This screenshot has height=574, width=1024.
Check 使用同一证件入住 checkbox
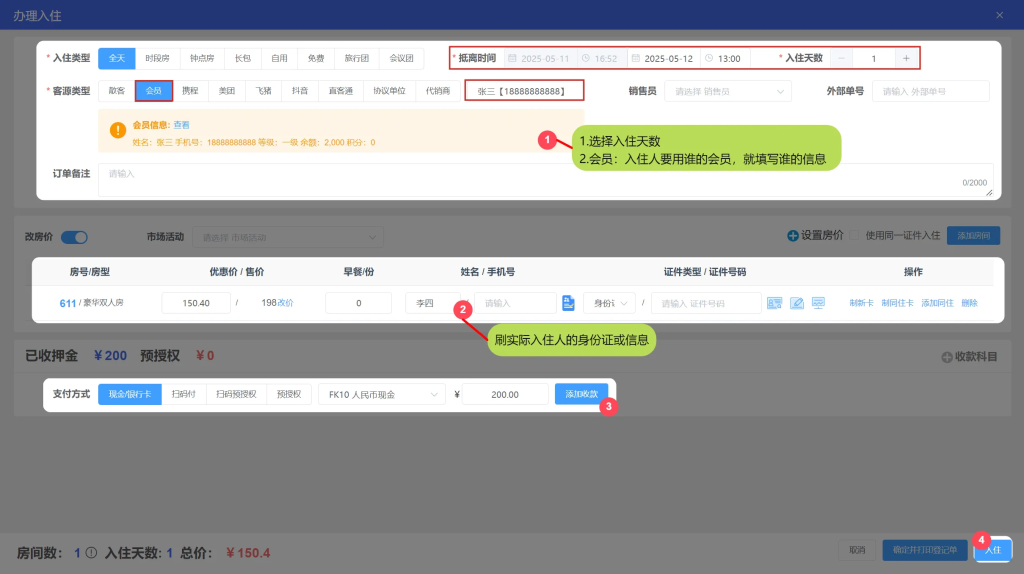855,236
